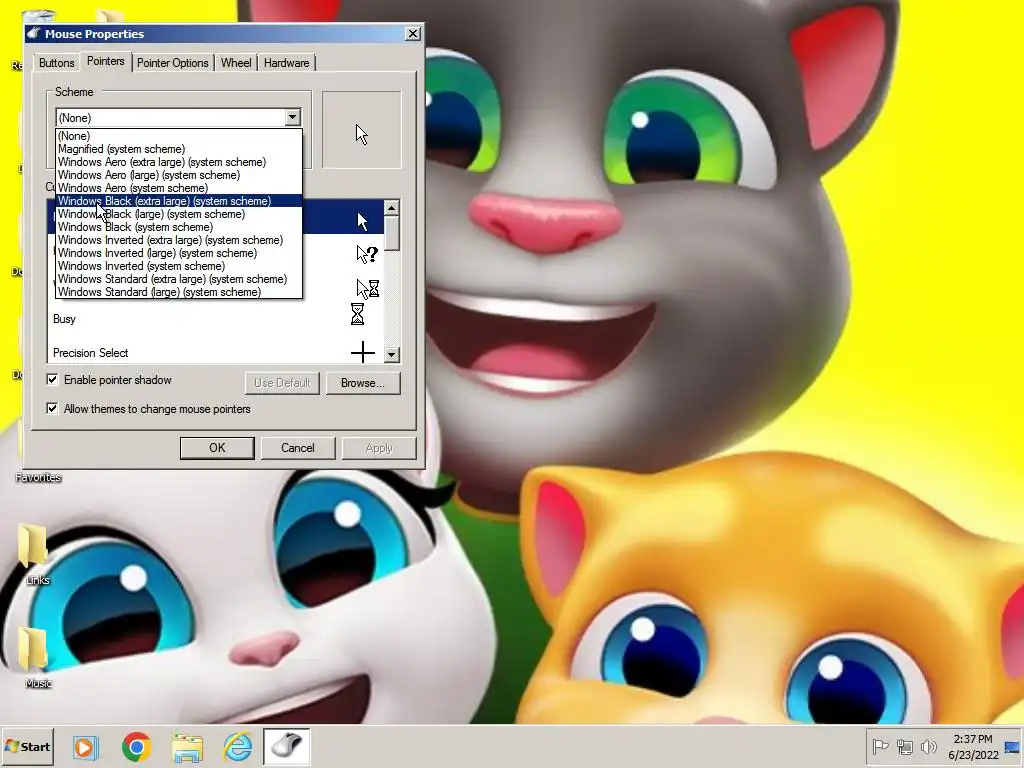Viewport: 1024px width, 768px height.
Task: Click the pointer list scrollbar thumb
Action: (x=391, y=233)
